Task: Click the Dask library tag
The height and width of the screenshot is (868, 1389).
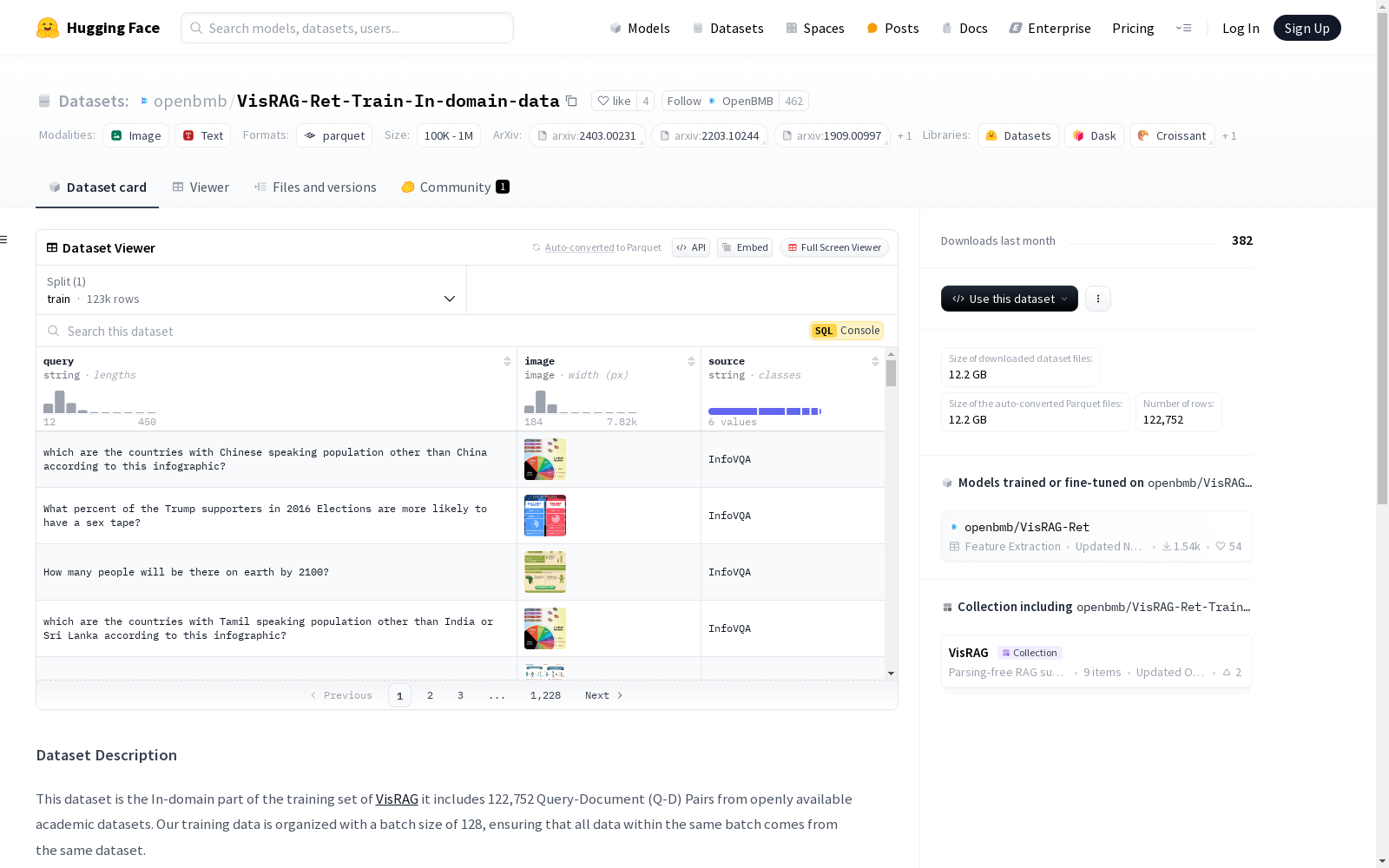Action: pos(1095,135)
